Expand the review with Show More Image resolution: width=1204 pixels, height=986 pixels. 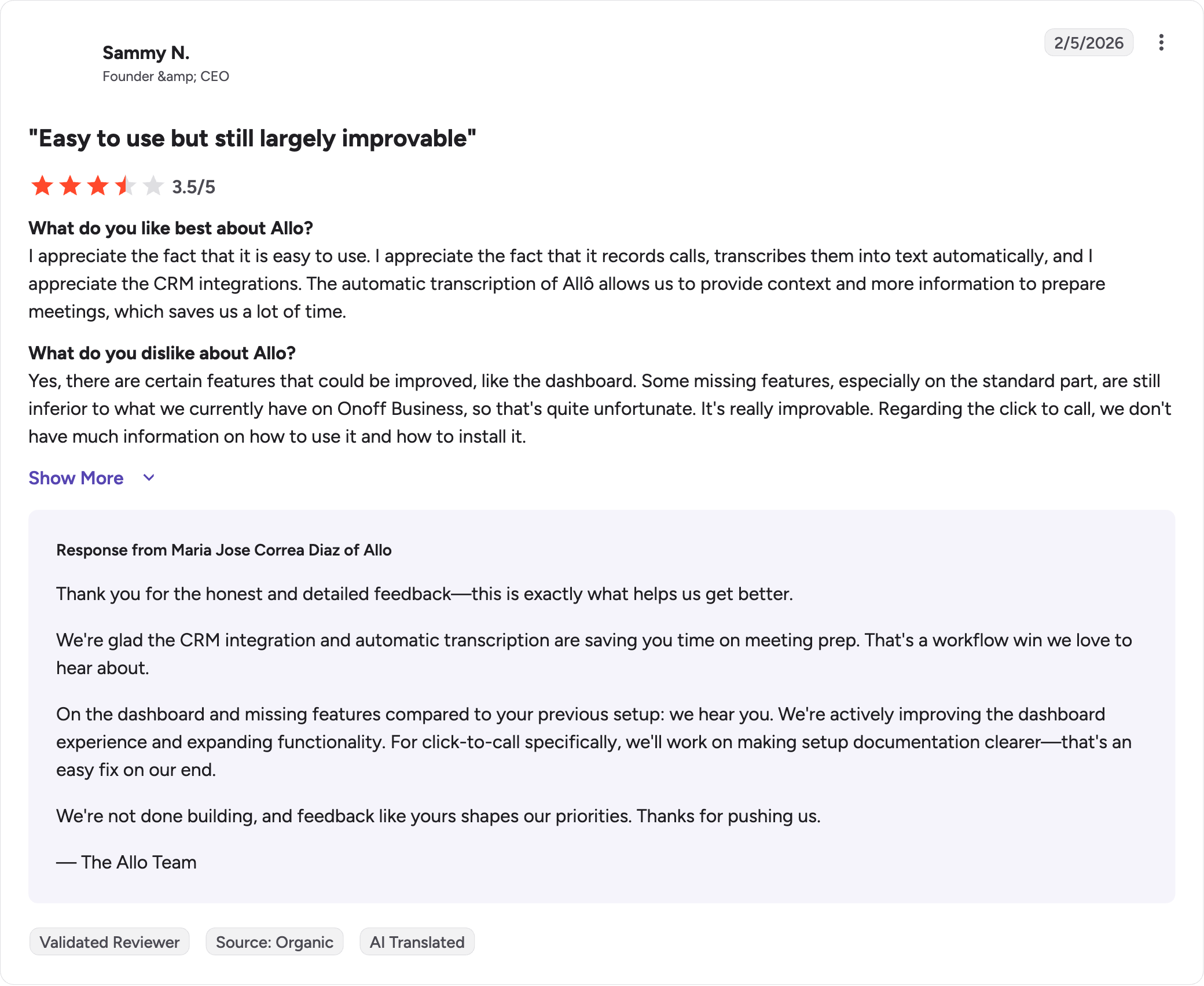point(76,478)
